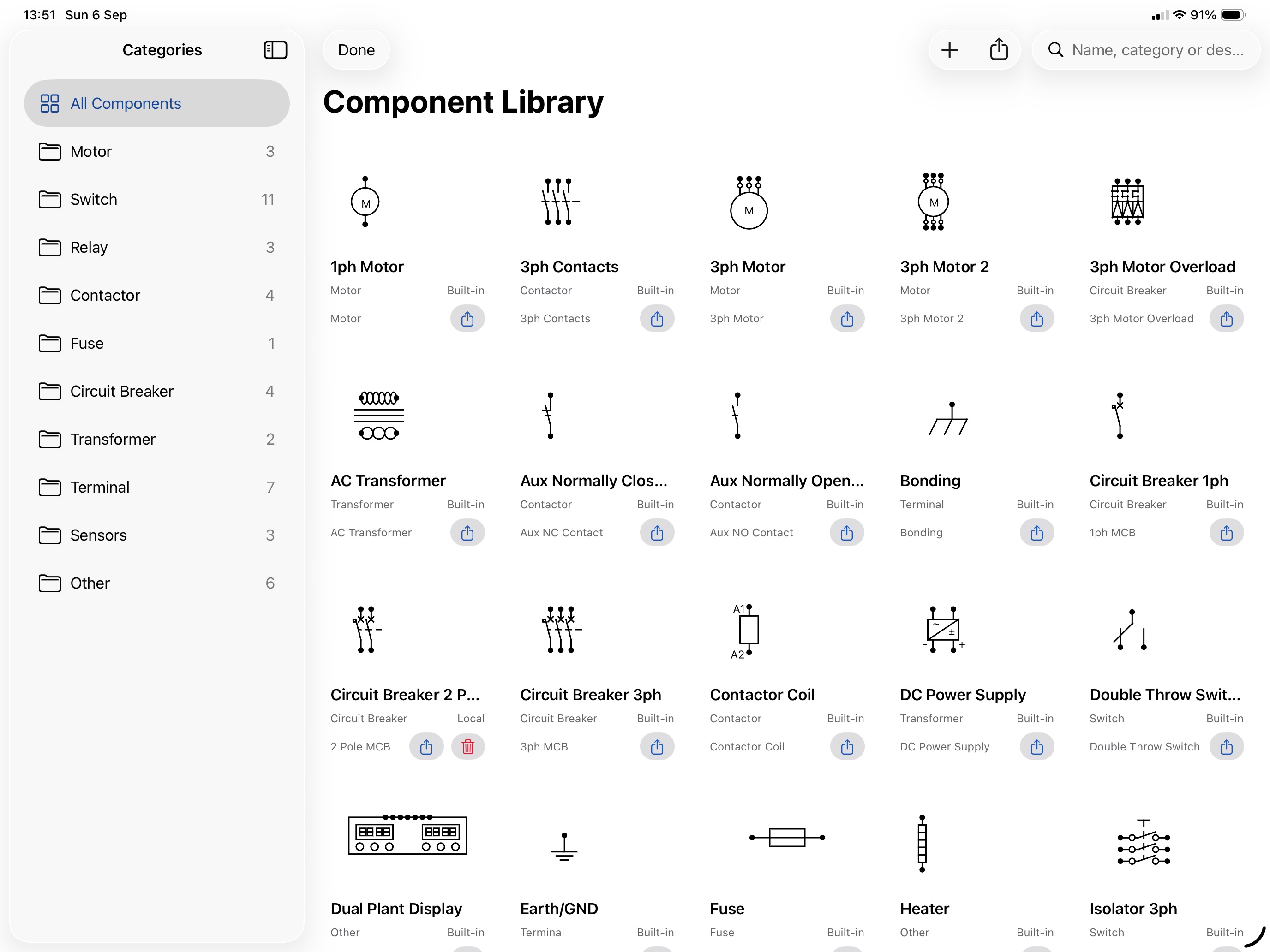This screenshot has height=952, width=1270.
Task: Open the Sensors category
Action: point(157,535)
